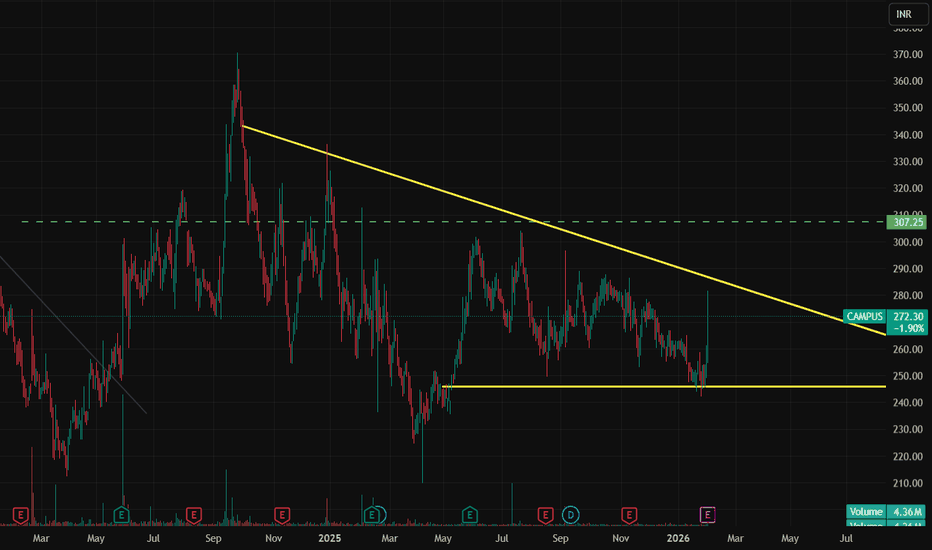Viewport: 932px width, 550px height.
Task: Click the green earnings marker before Jul 2025
Action: [x=470, y=515]
